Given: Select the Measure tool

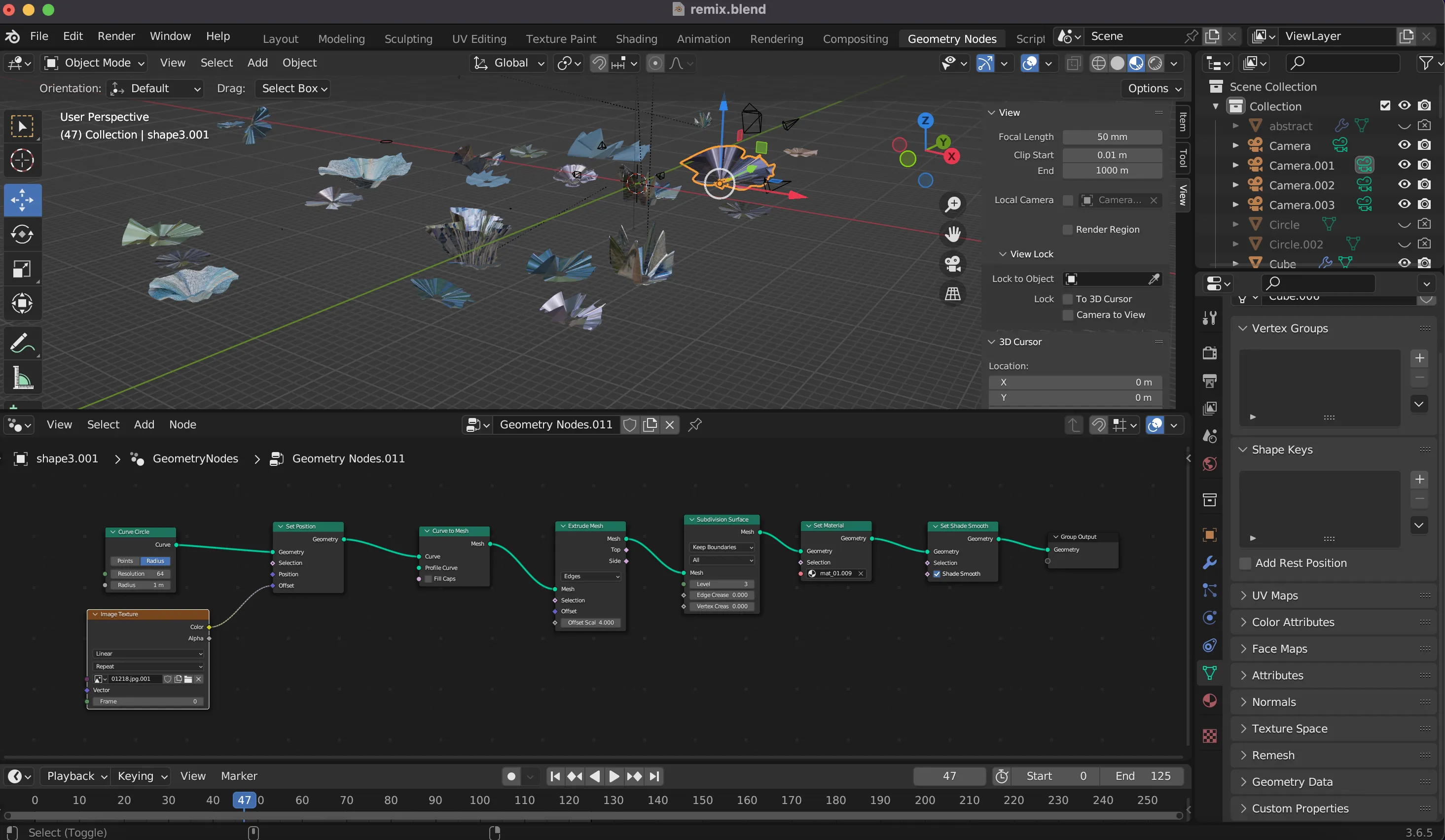Looking at the screenshot, I should click(x=23, y=377).
